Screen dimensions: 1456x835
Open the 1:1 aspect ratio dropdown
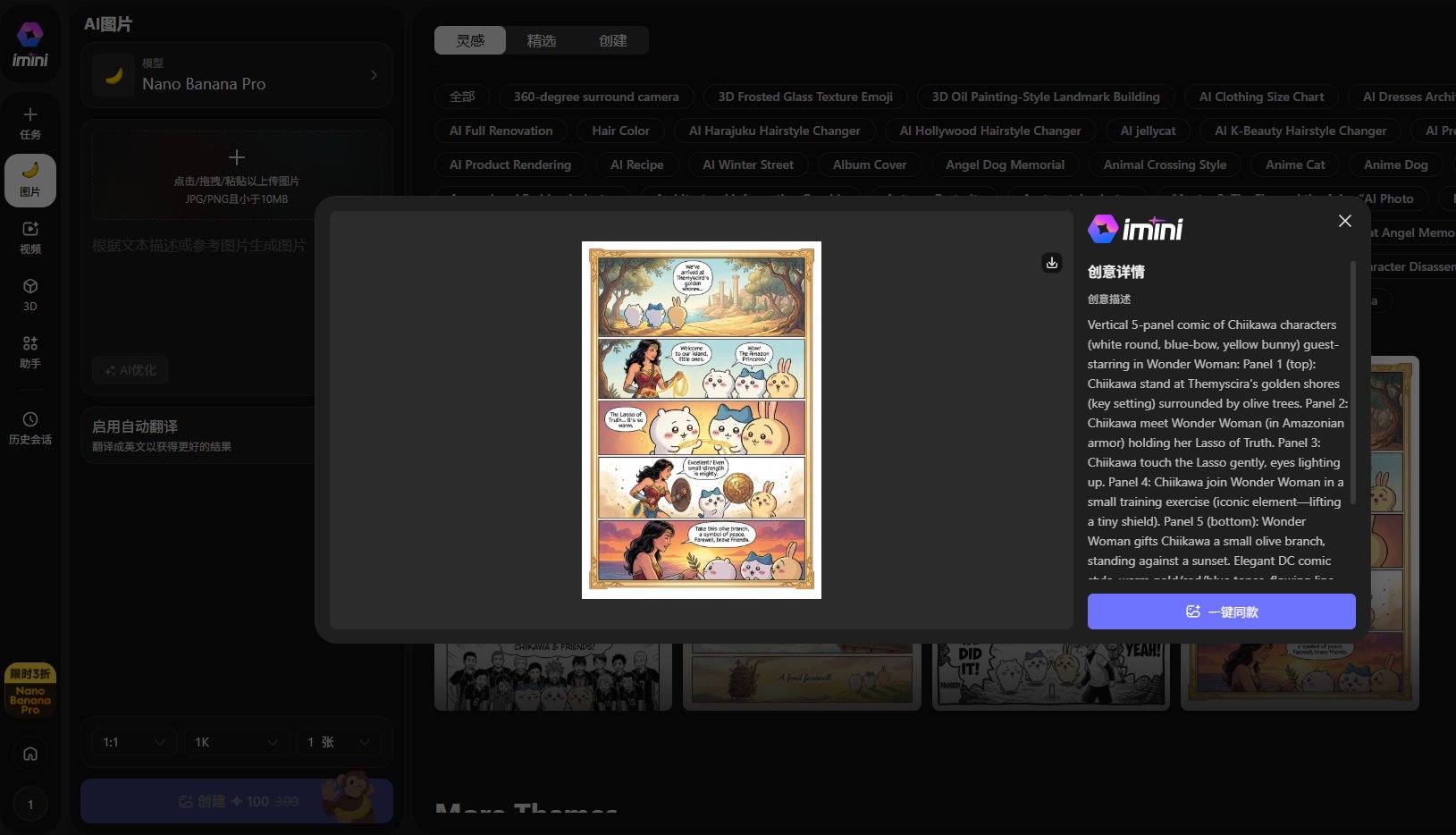click(133, 742)
